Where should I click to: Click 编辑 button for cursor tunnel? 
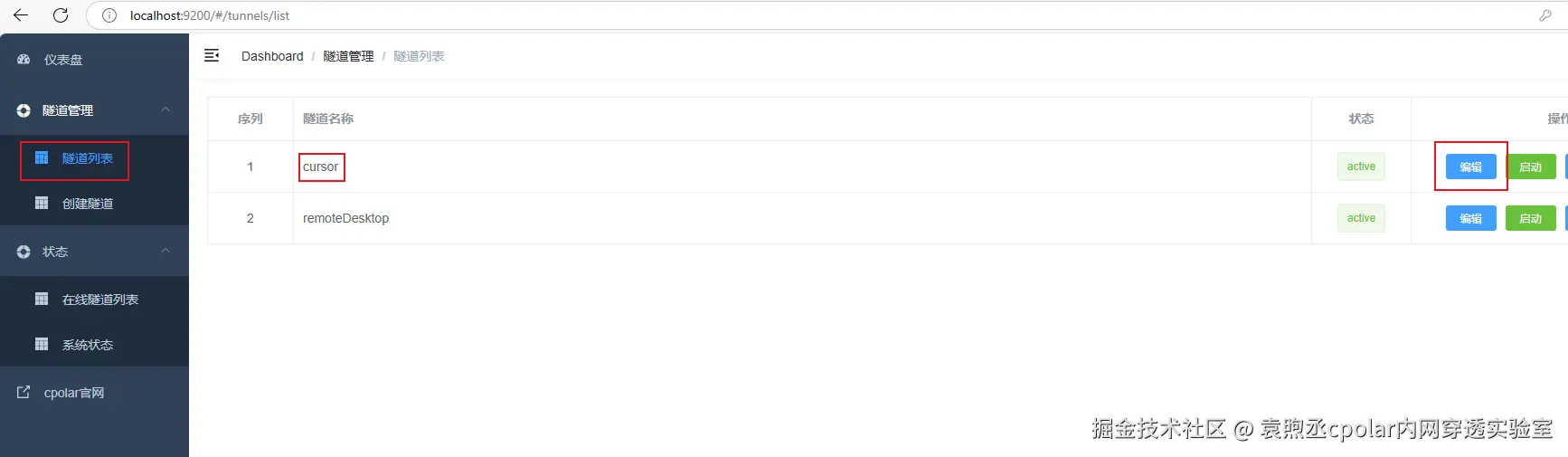(1470, 167)
